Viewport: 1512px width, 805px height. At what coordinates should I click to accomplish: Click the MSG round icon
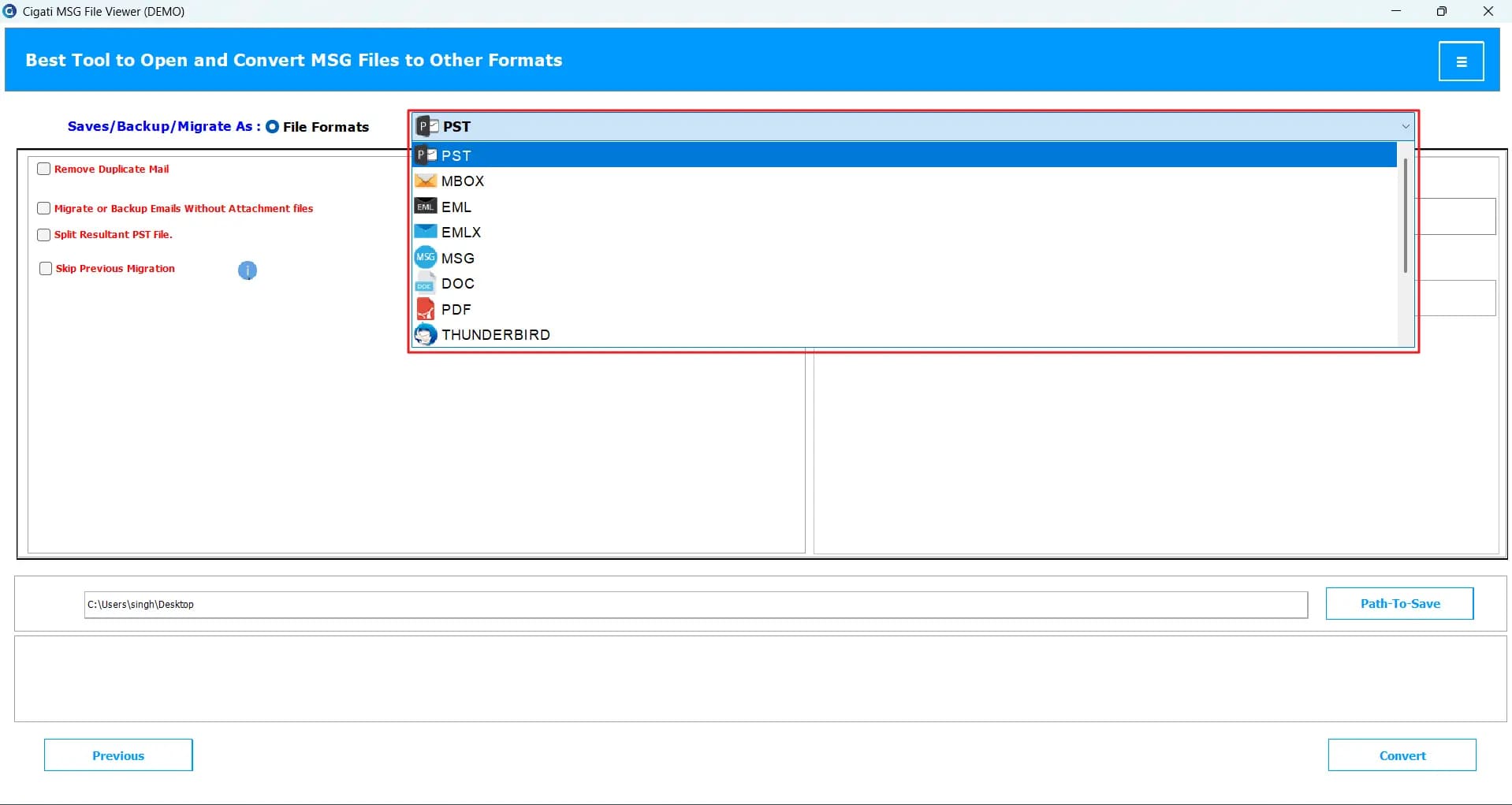point(426,258)
